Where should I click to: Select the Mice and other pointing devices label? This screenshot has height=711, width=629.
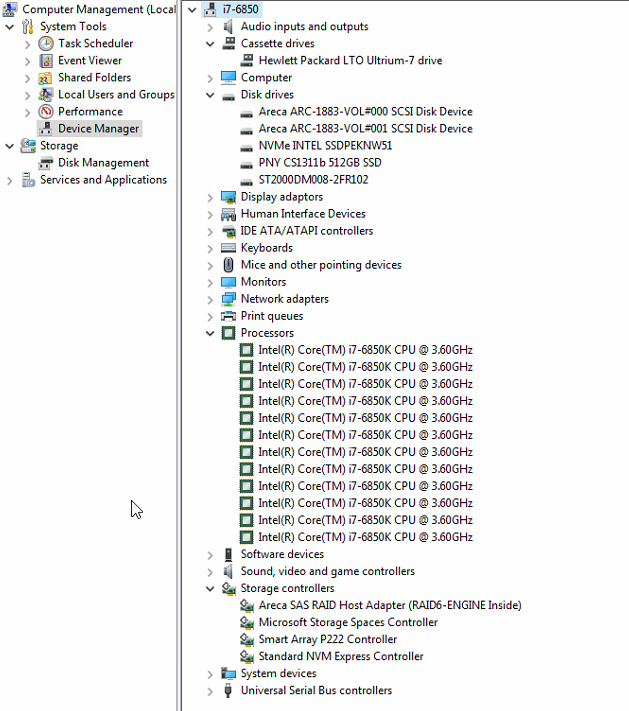click(x=321, y=265)
